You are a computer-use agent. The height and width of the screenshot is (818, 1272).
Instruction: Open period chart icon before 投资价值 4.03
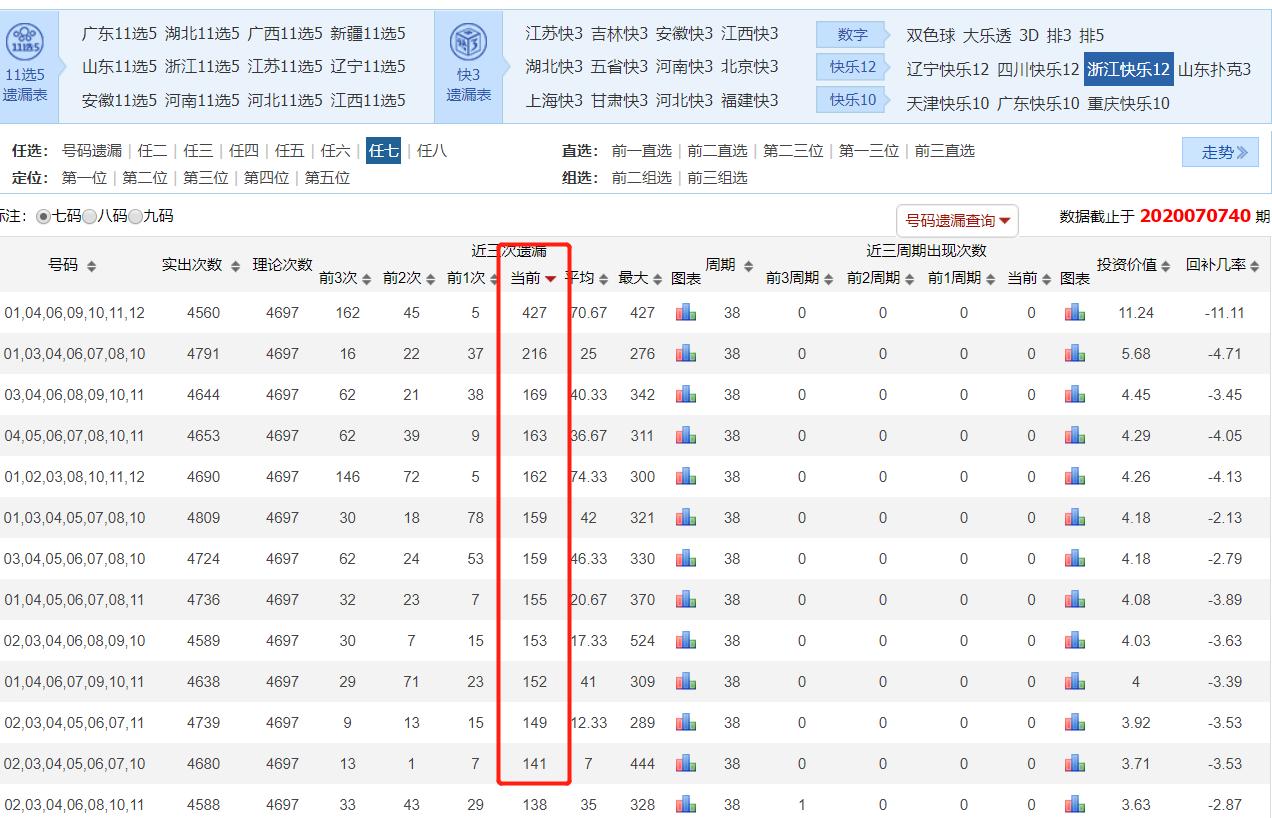click(1075, 641)
